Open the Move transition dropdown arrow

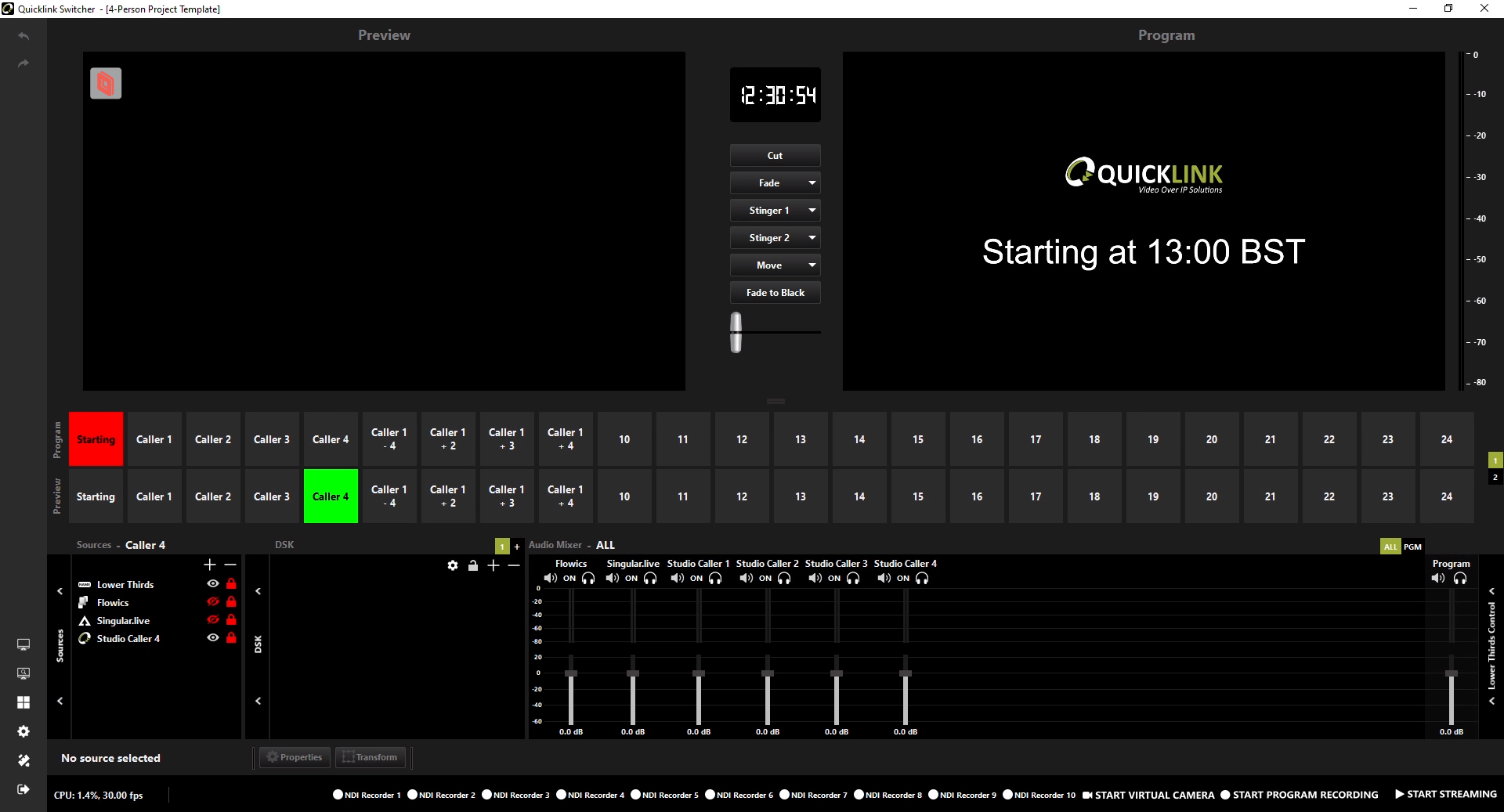(x=812, y=265)
